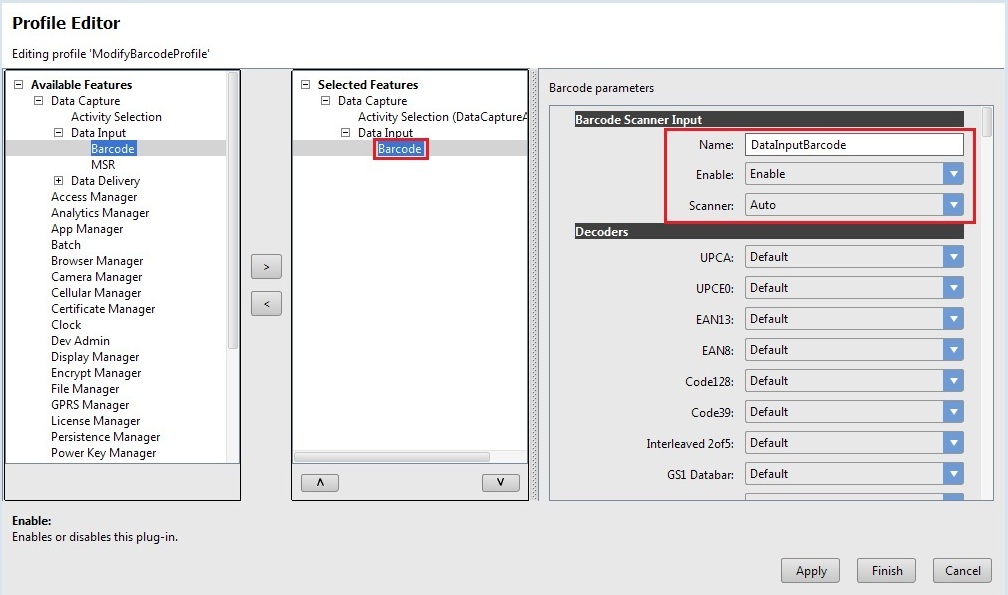Click the Finish button
Image resolution: width=1008 pixels, height=595 pixels.
pos(887,571)
